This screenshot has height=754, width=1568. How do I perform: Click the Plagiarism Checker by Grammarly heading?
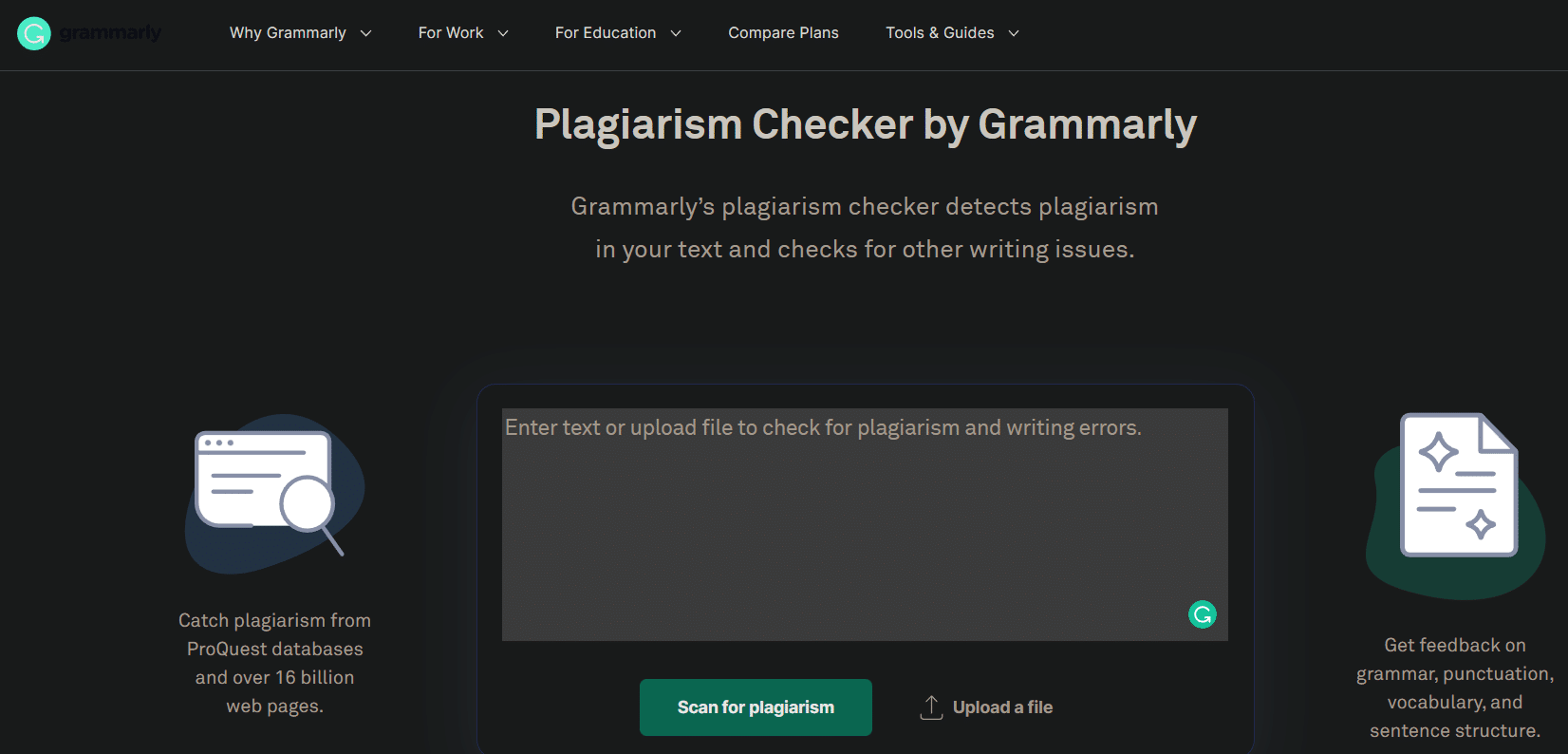coord(866,124)
